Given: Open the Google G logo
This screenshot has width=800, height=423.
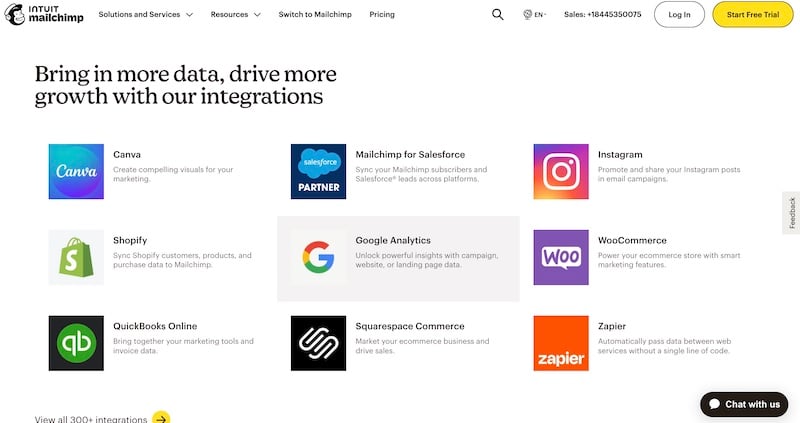Looking at the screenshot, I should click(x=318, y=257).
